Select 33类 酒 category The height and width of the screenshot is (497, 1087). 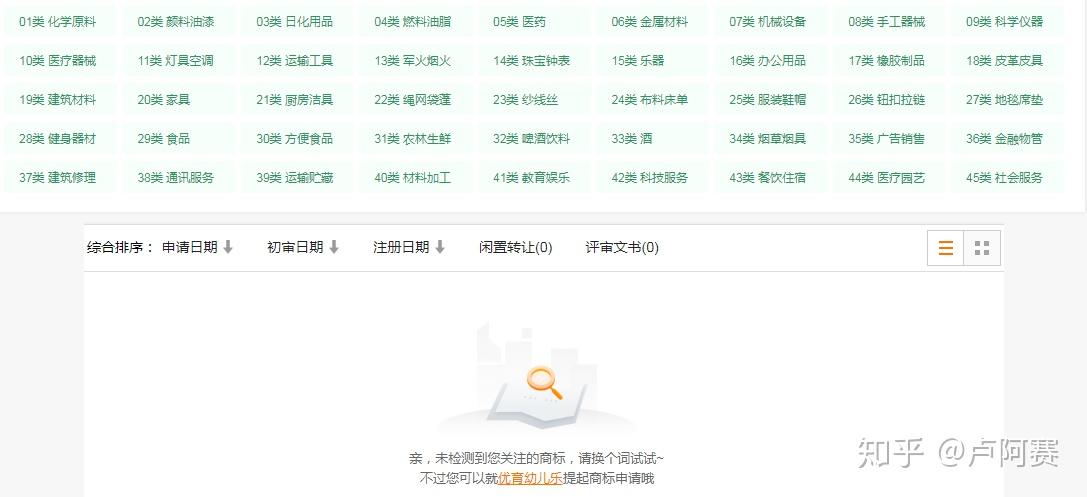tap(632, 139)
